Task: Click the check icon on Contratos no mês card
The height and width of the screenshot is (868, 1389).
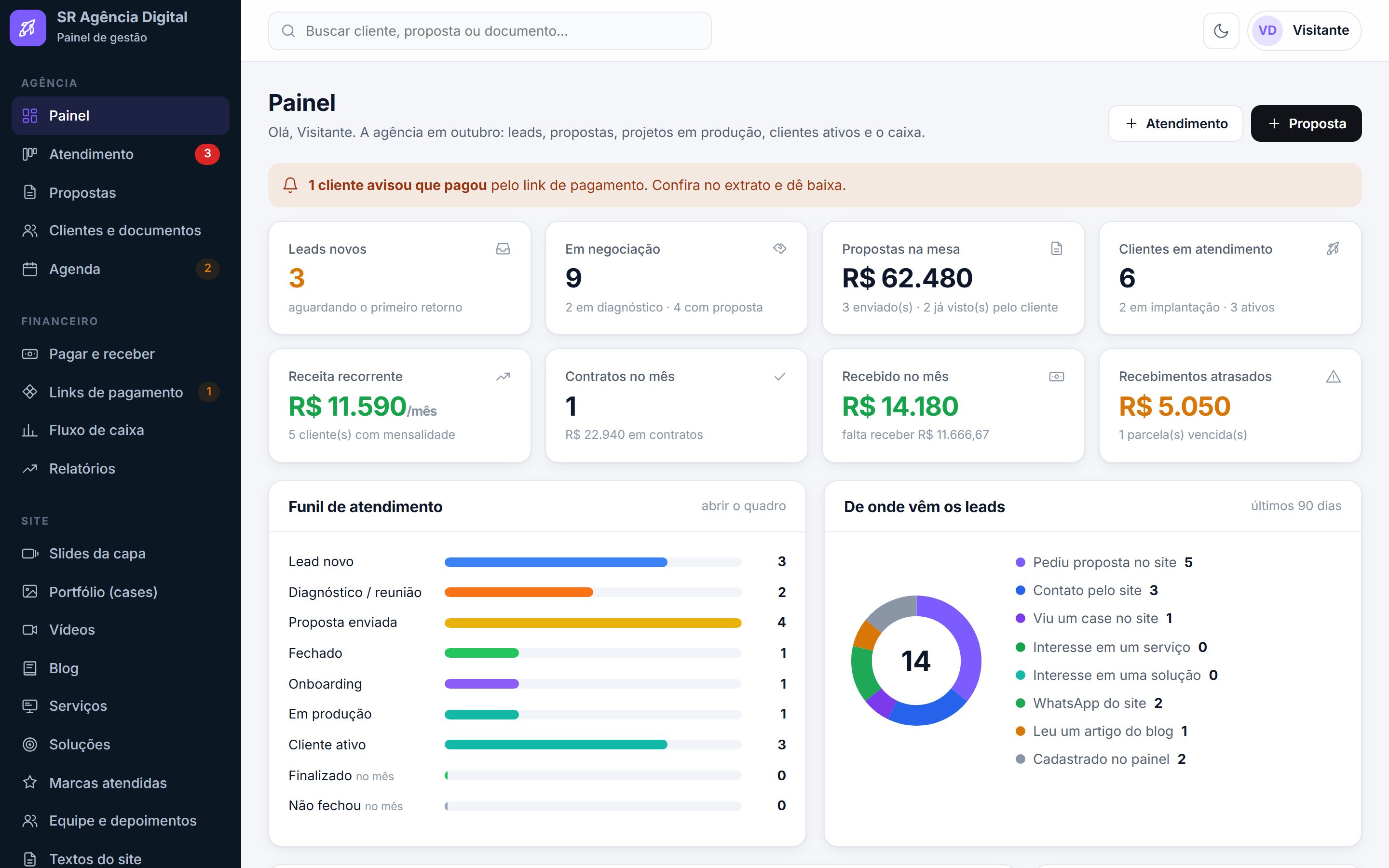Action: click(x=779, y=377)
